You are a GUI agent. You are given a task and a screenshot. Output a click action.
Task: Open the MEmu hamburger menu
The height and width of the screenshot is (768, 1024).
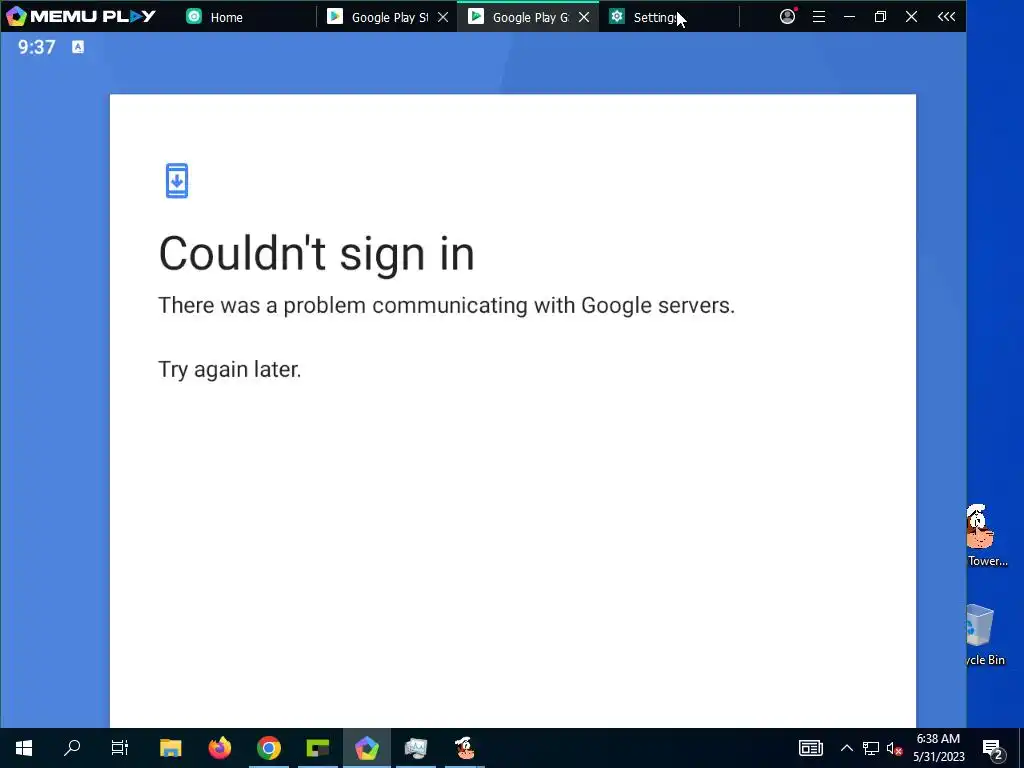click(819, 16)
